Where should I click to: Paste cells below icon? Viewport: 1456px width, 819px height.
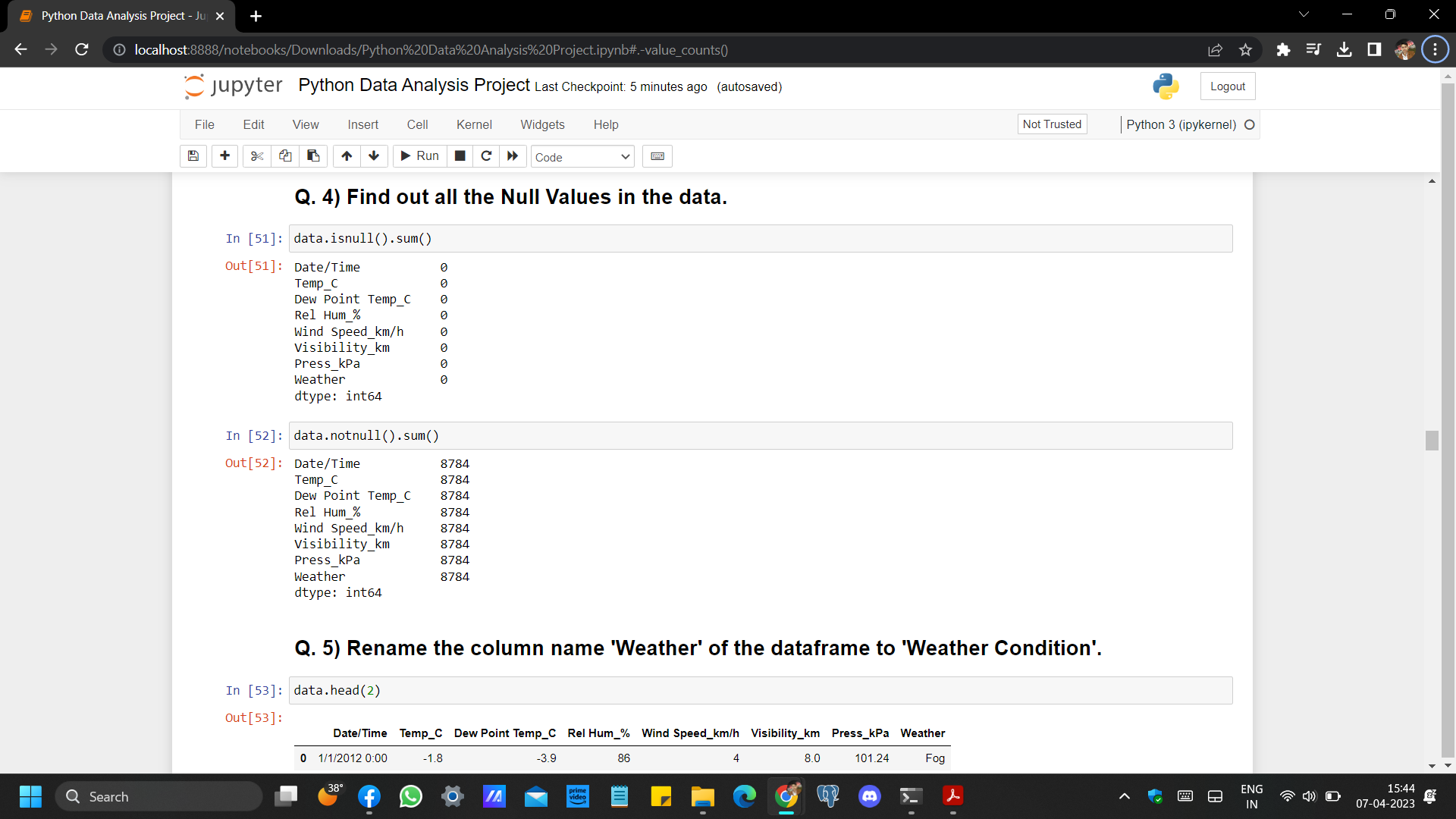click(x=313, y=156)
